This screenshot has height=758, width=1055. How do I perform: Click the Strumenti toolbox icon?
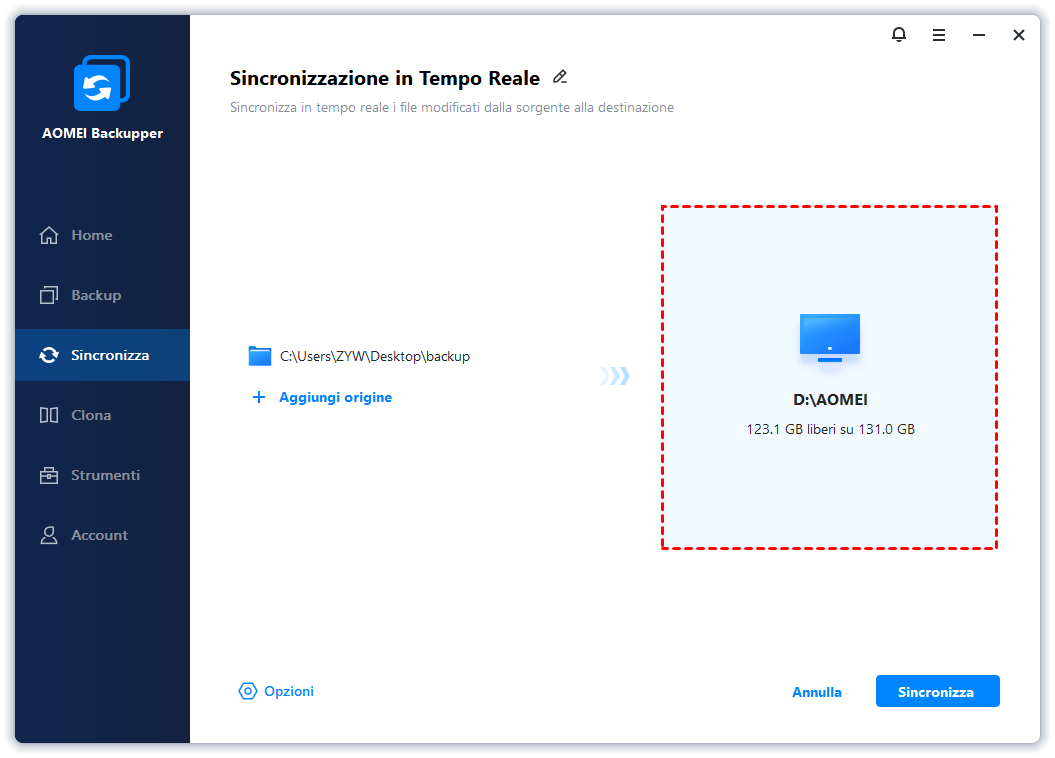pos(48,475)
